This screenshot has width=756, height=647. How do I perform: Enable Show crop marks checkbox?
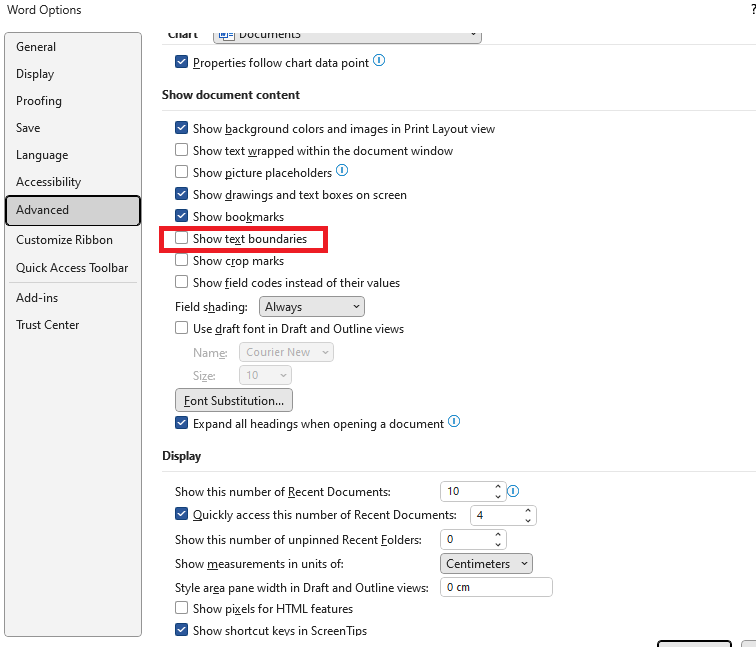coord(181,260)
